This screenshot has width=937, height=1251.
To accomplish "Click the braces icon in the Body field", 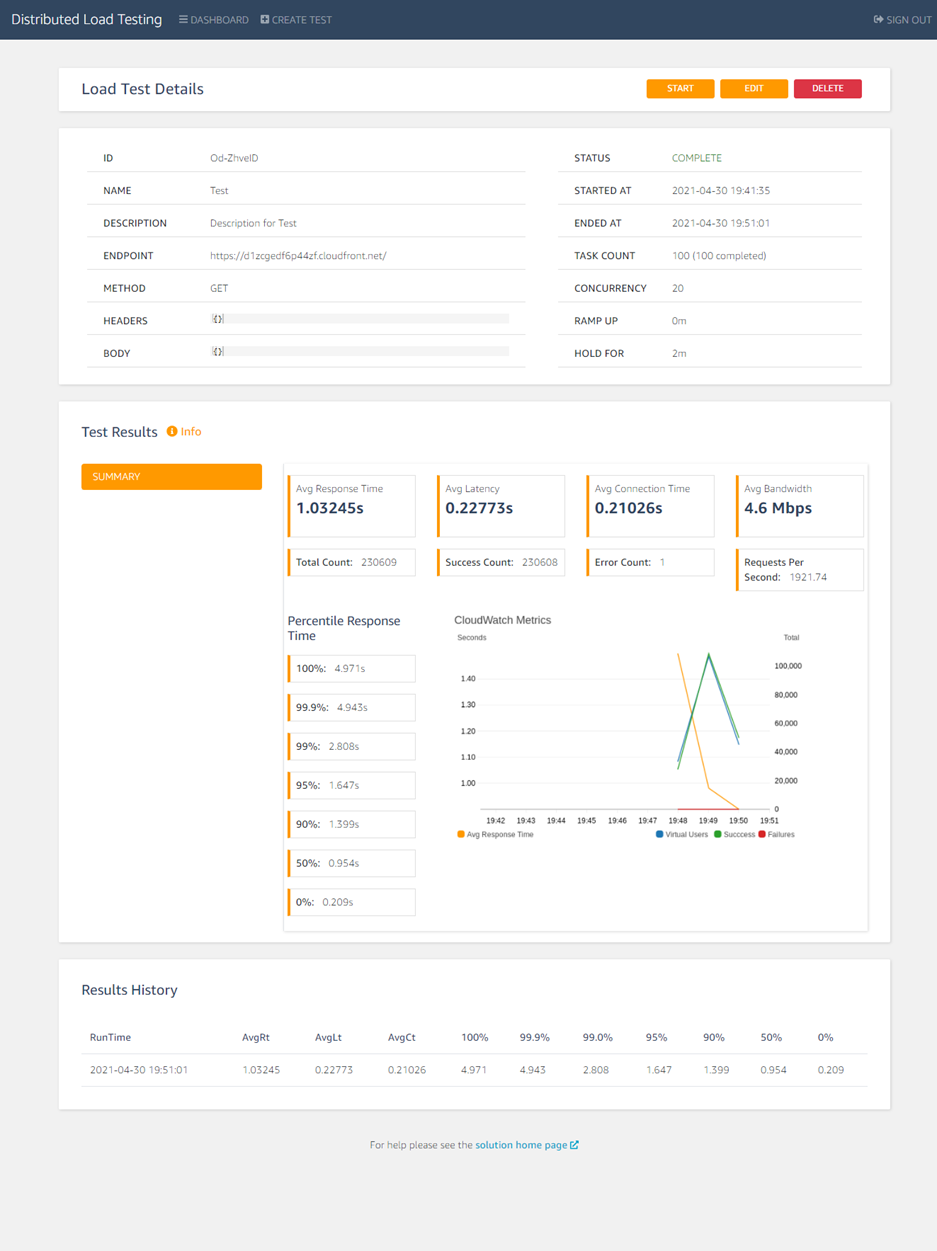I will pos(217,352).
